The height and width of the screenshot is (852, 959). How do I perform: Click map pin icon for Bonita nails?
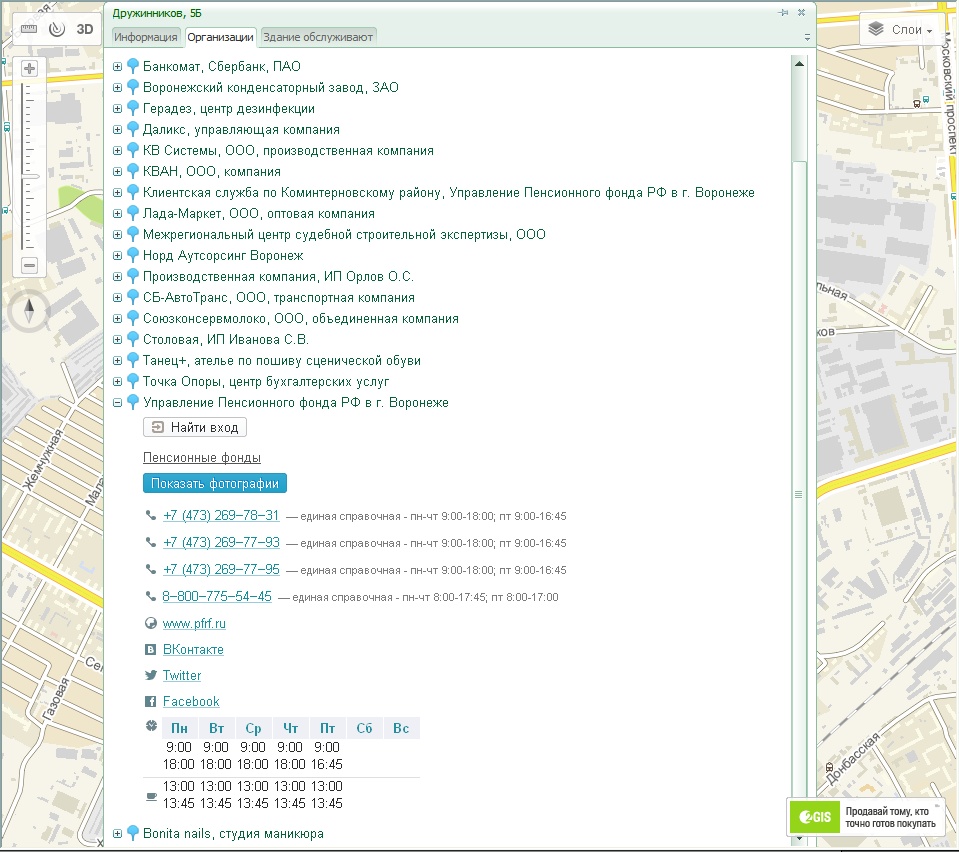[x=133, y=834]
